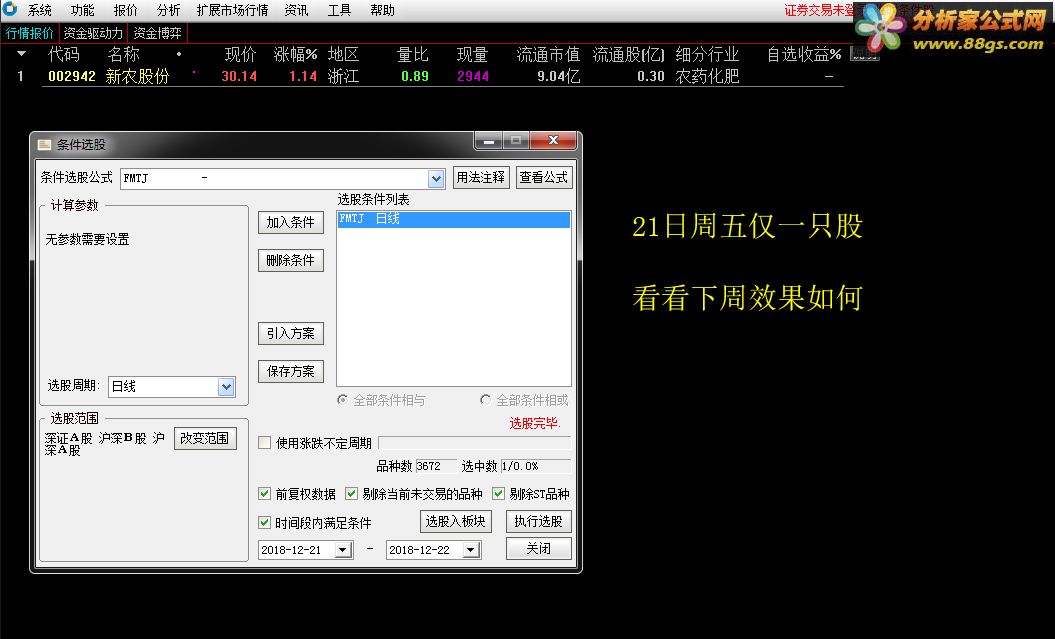This screenshot has height=639, width=1055.
Task: Click the 查看公式 button
Action: tap(541, 177)
